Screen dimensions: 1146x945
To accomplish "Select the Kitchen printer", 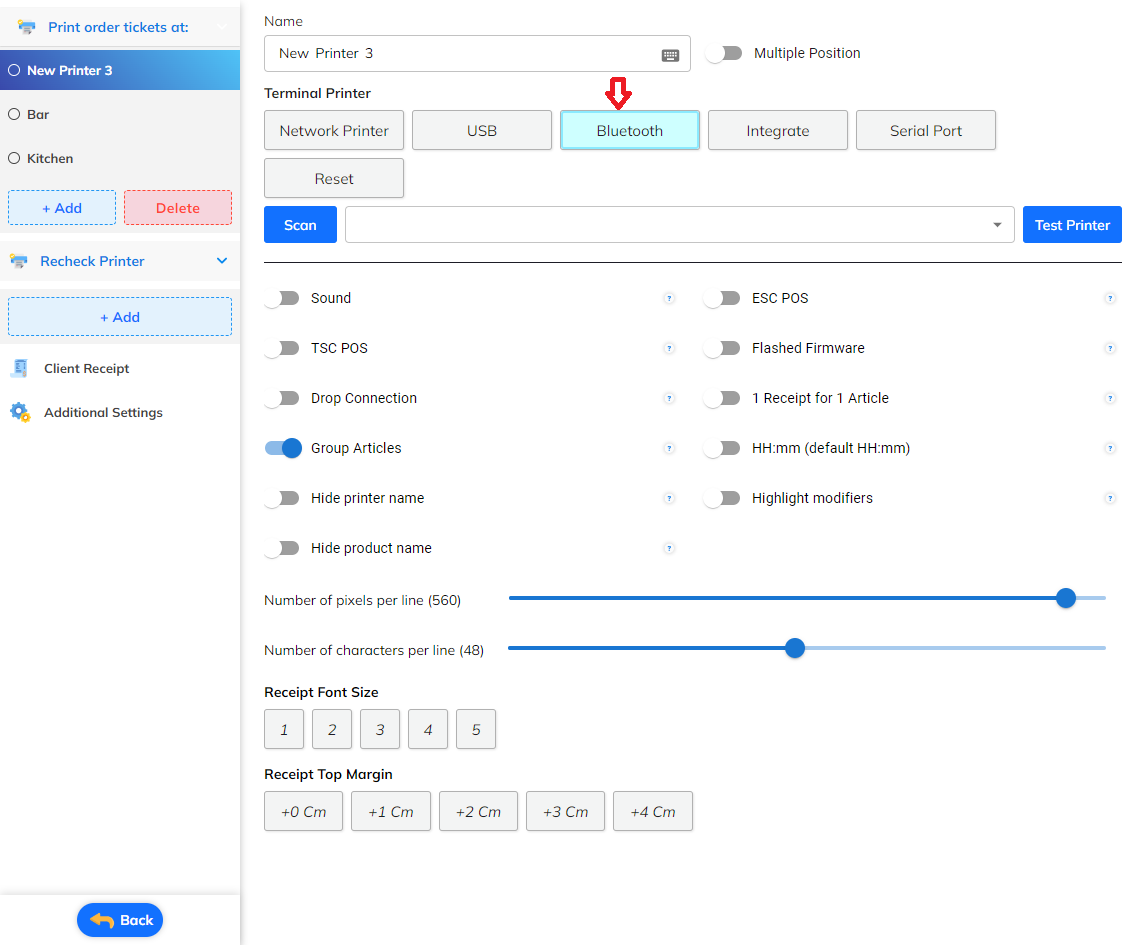I will 120,159.
